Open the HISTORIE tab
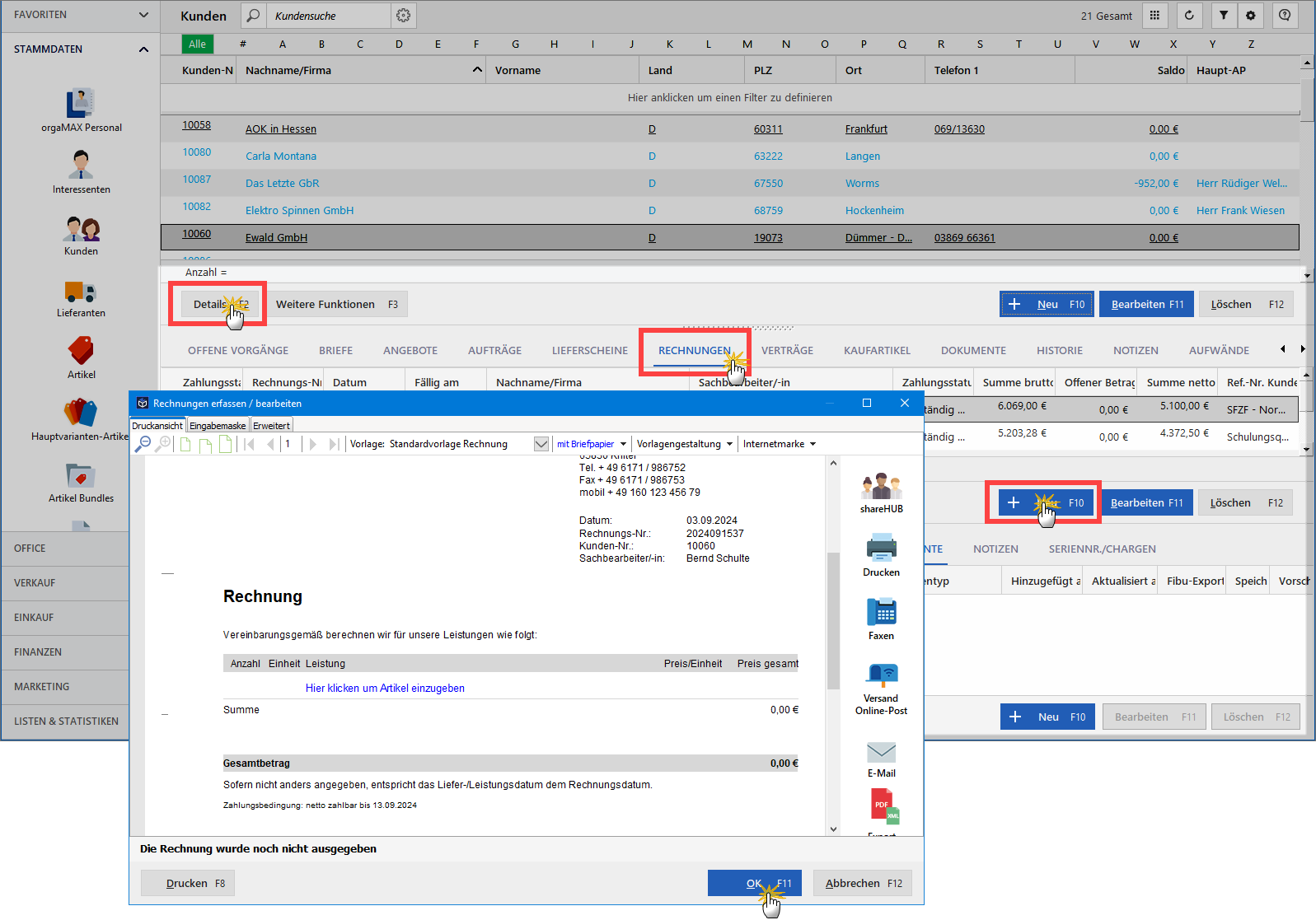 [1060, 350]
